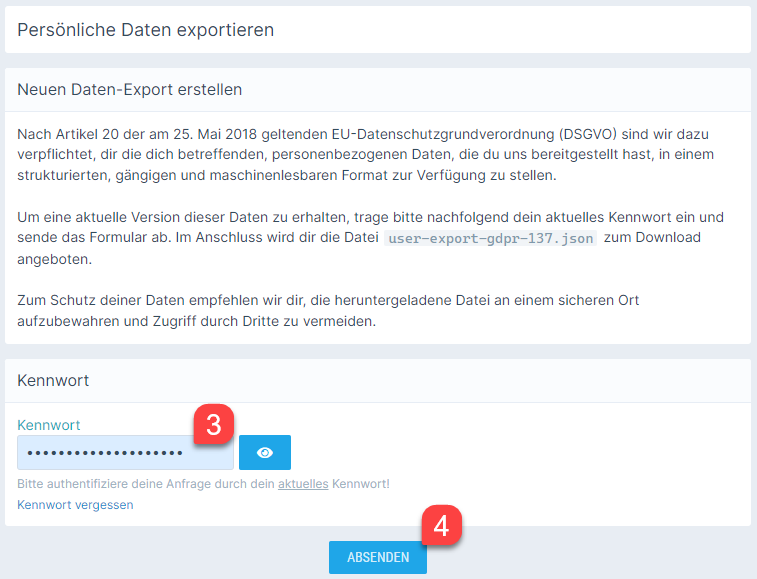Image resolution: width=757 pixels, height=579 pixels.
Task: Click the paragraph beginning Zum Schutz deiner Daten
Action: click(x=328, y=311)
